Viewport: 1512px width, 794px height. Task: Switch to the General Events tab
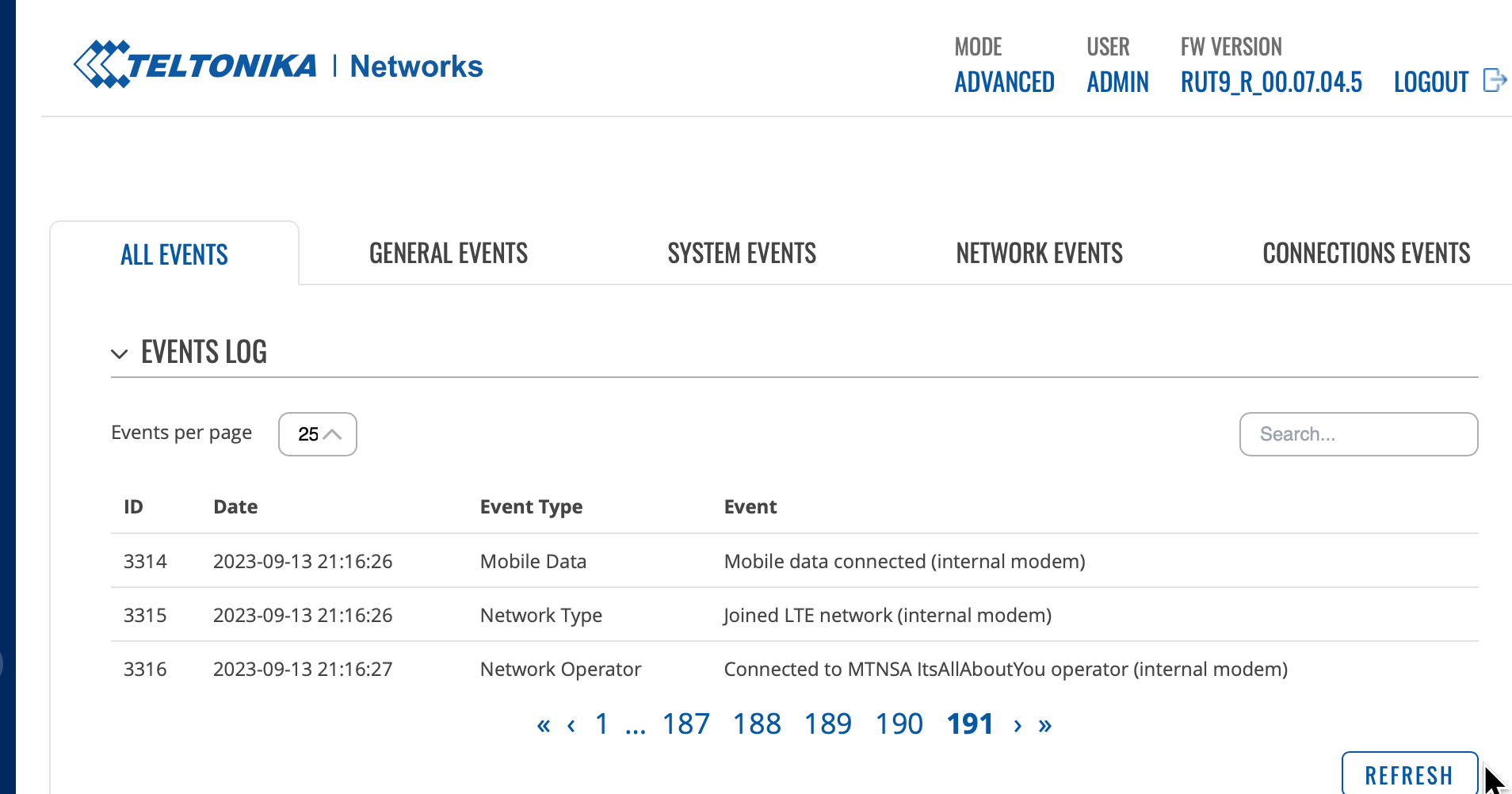(449, 254)
